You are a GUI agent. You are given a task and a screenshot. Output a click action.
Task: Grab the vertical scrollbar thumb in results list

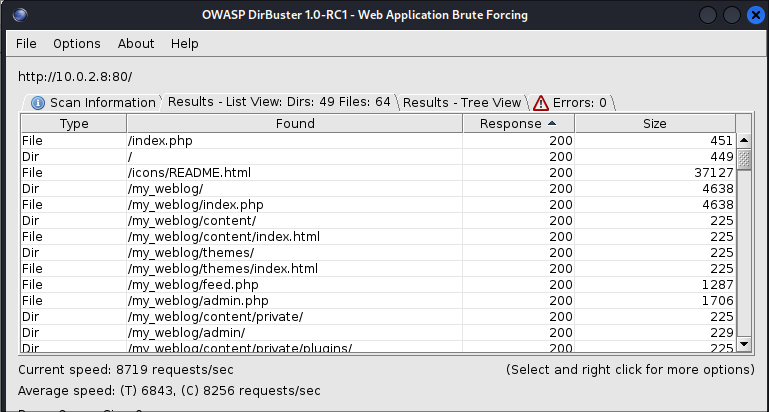pos(743,160)
